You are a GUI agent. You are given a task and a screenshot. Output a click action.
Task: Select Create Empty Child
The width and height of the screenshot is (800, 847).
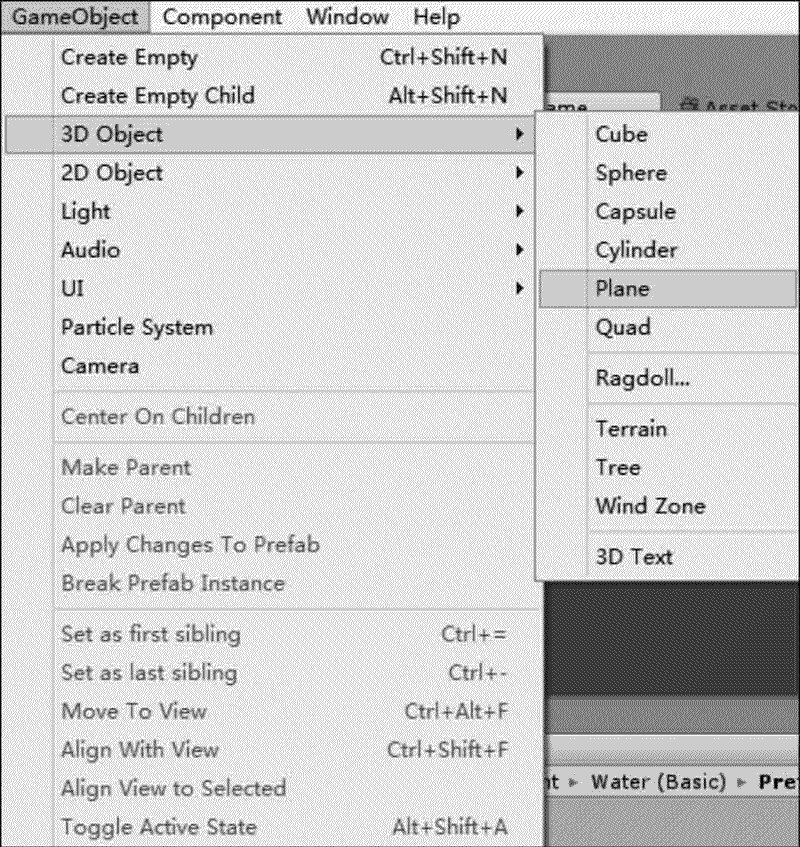pos(158,96)
